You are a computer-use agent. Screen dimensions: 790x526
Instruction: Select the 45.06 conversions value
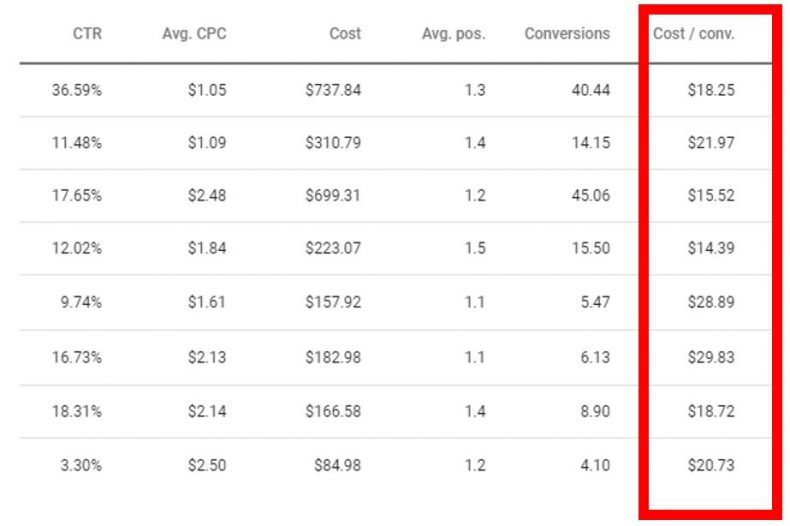589,196
